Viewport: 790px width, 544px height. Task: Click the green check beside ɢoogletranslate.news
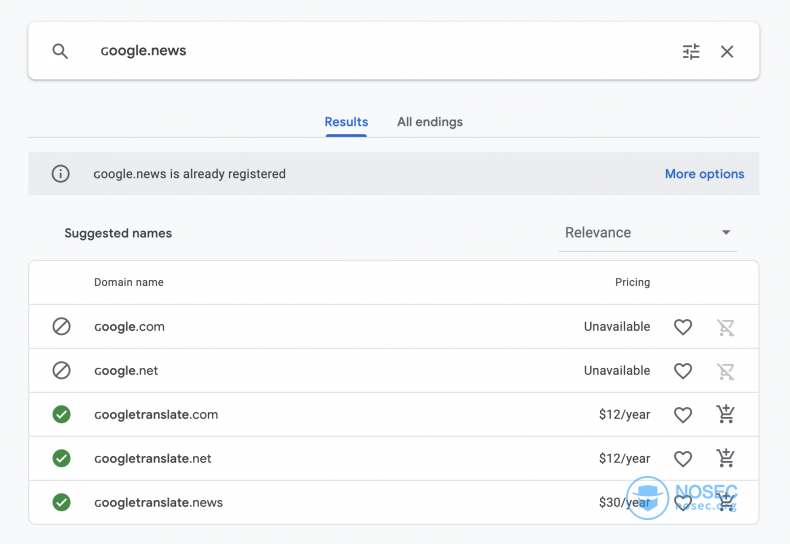[x=61, y=502]
